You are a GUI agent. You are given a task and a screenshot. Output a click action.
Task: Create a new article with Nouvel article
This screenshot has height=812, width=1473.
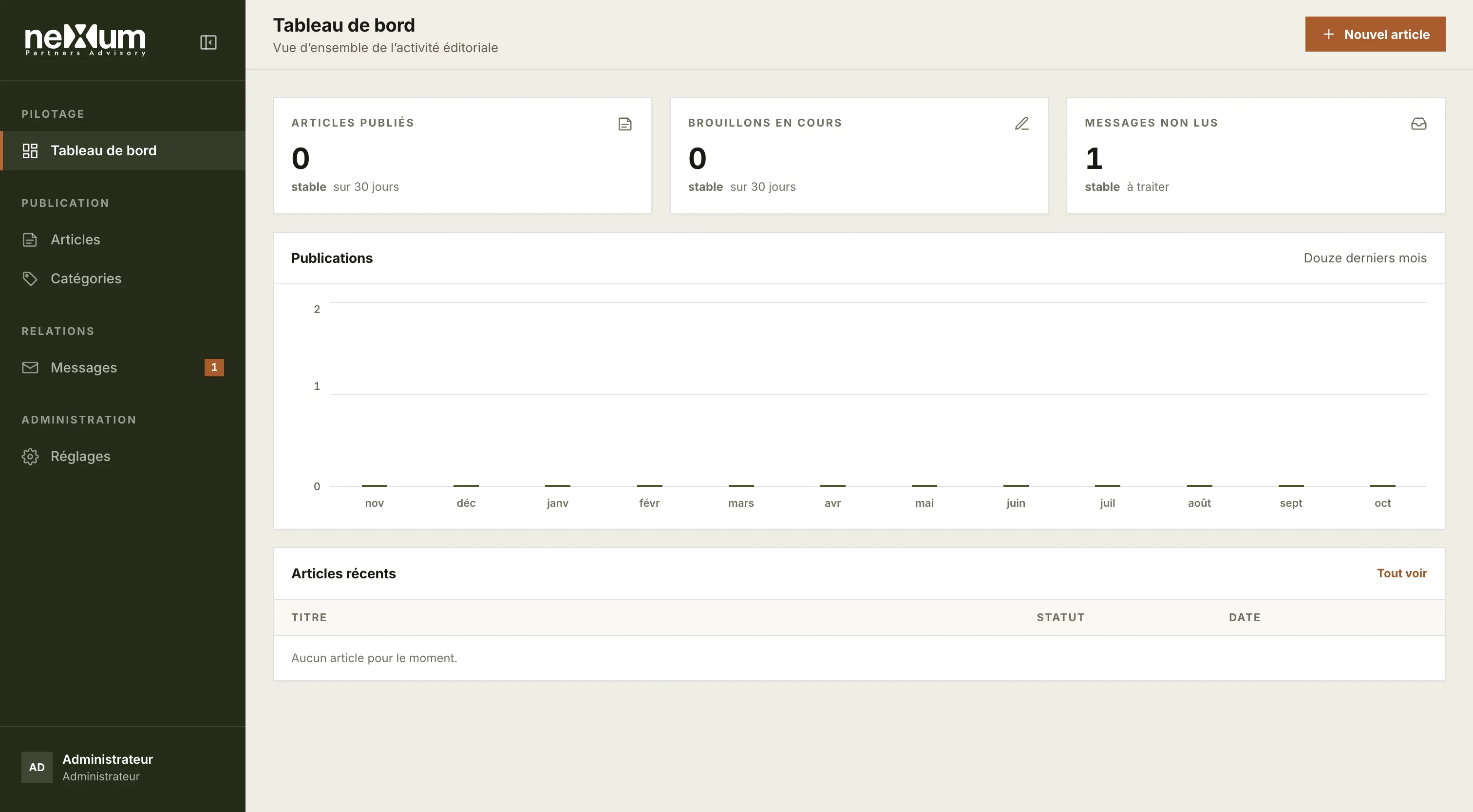pos(1375,34)
